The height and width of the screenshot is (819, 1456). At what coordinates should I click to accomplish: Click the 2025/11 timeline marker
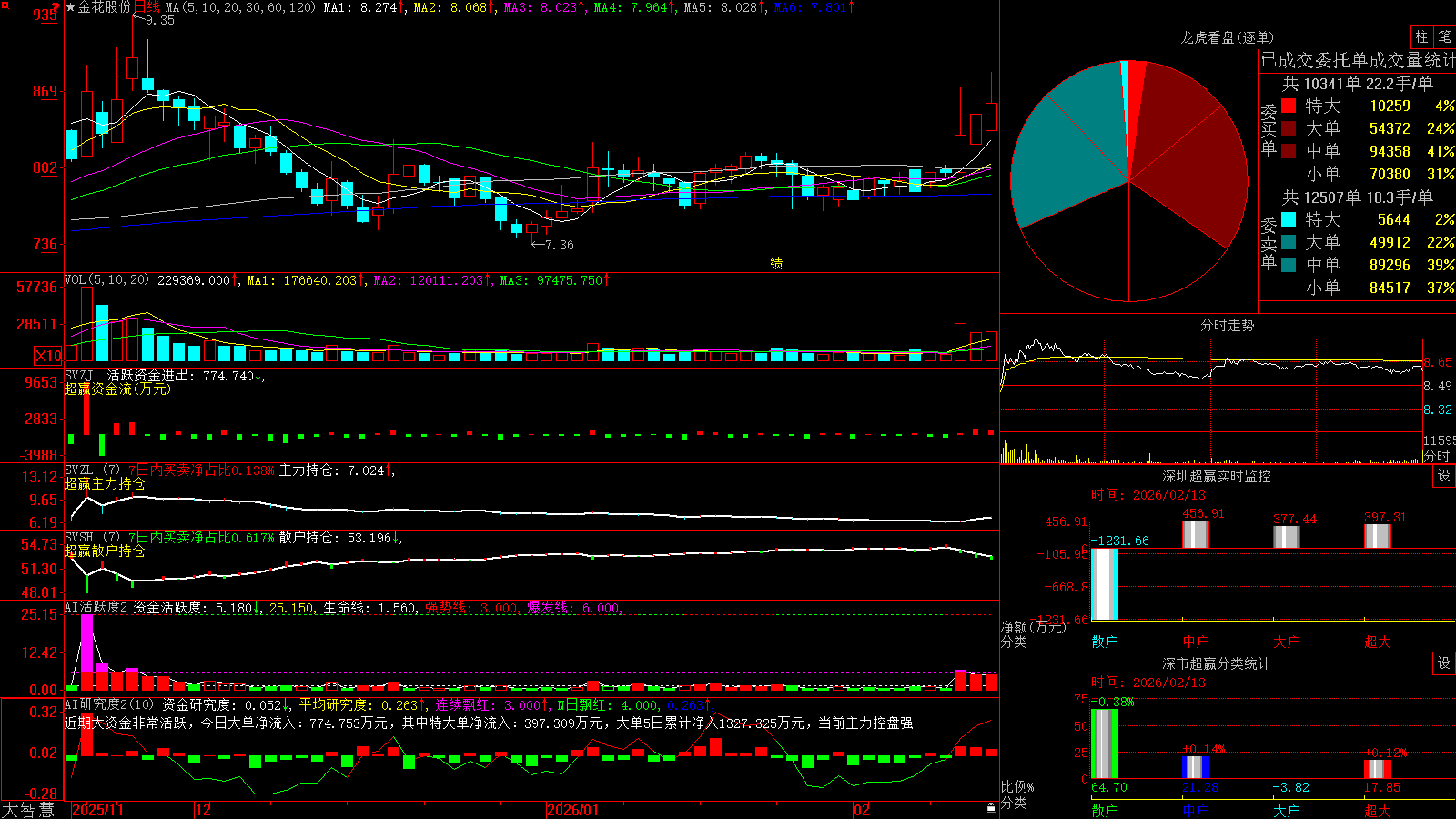point(97,810)
